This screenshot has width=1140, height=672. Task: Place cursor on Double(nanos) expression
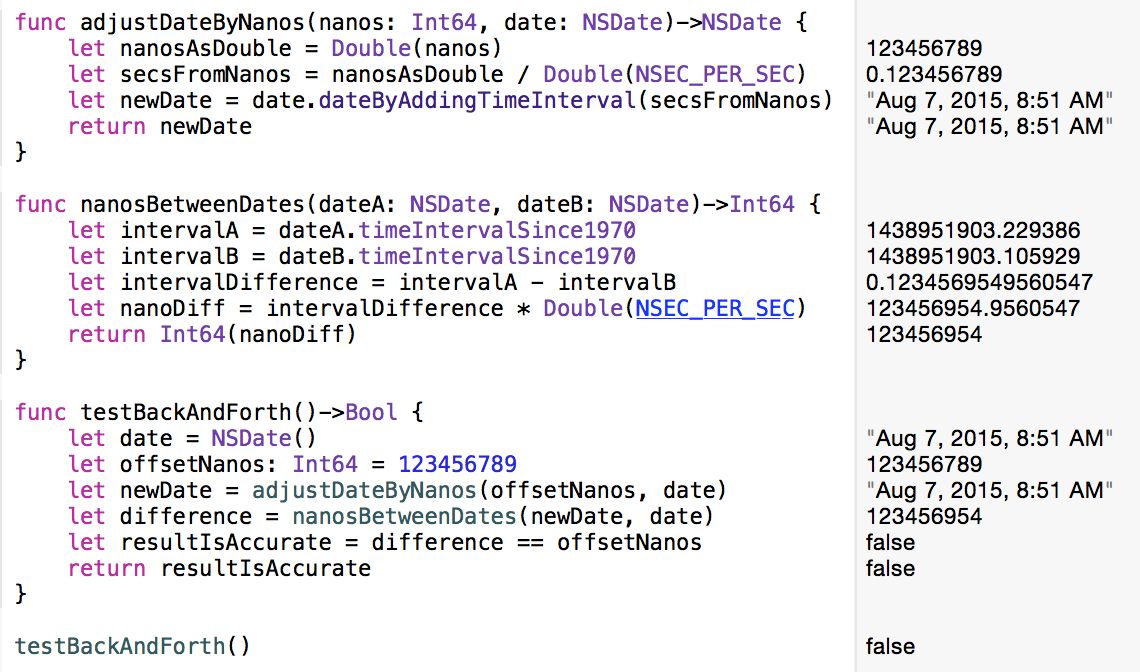(417, 49)
